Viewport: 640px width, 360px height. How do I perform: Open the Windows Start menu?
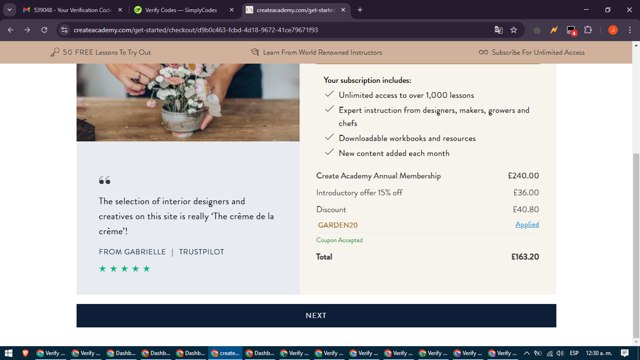click(x=8, y=353)
